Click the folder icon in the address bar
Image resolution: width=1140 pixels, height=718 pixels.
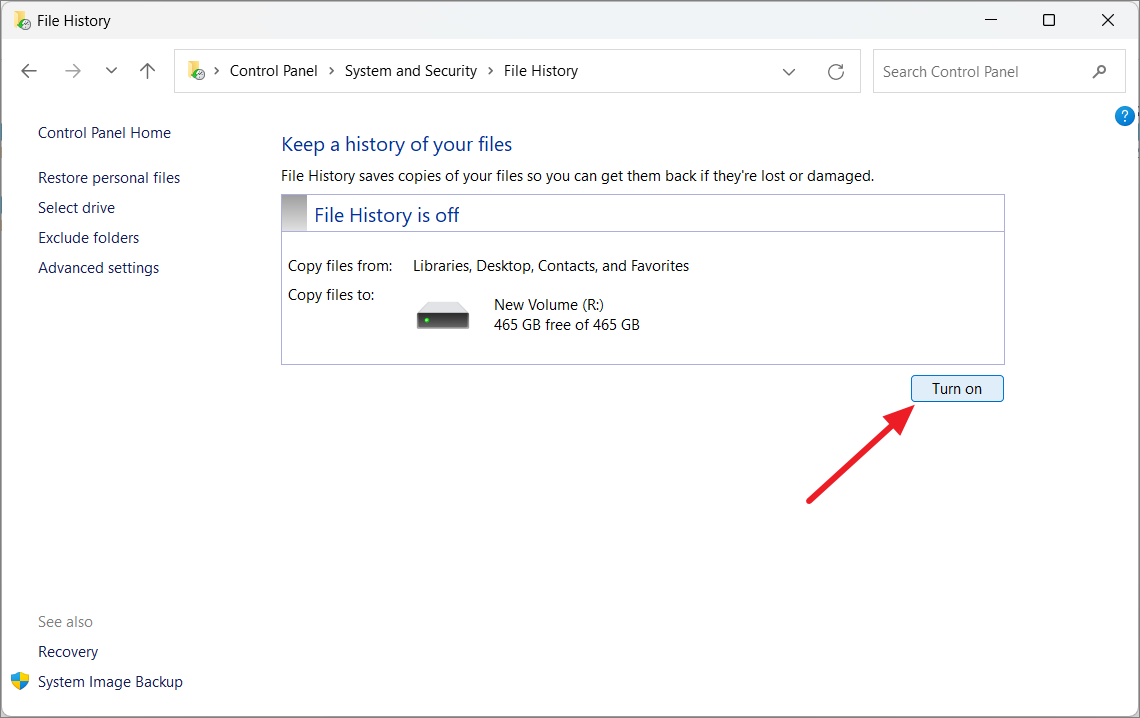coord(197,70)
